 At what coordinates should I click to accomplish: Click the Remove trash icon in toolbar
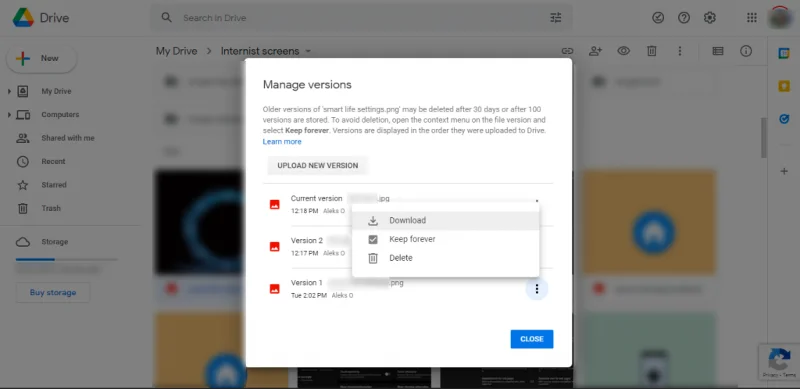click(x=652, y=51)
